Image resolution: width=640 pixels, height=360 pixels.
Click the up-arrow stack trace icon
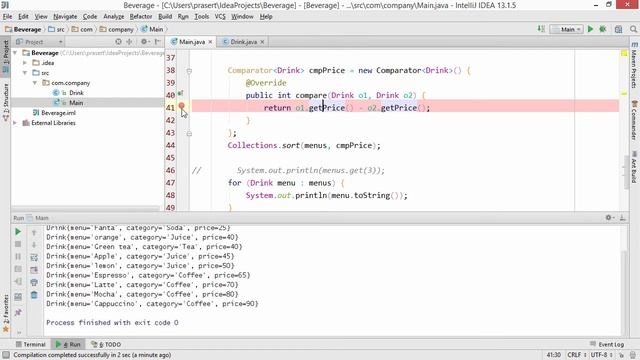(x=34, y=232)
